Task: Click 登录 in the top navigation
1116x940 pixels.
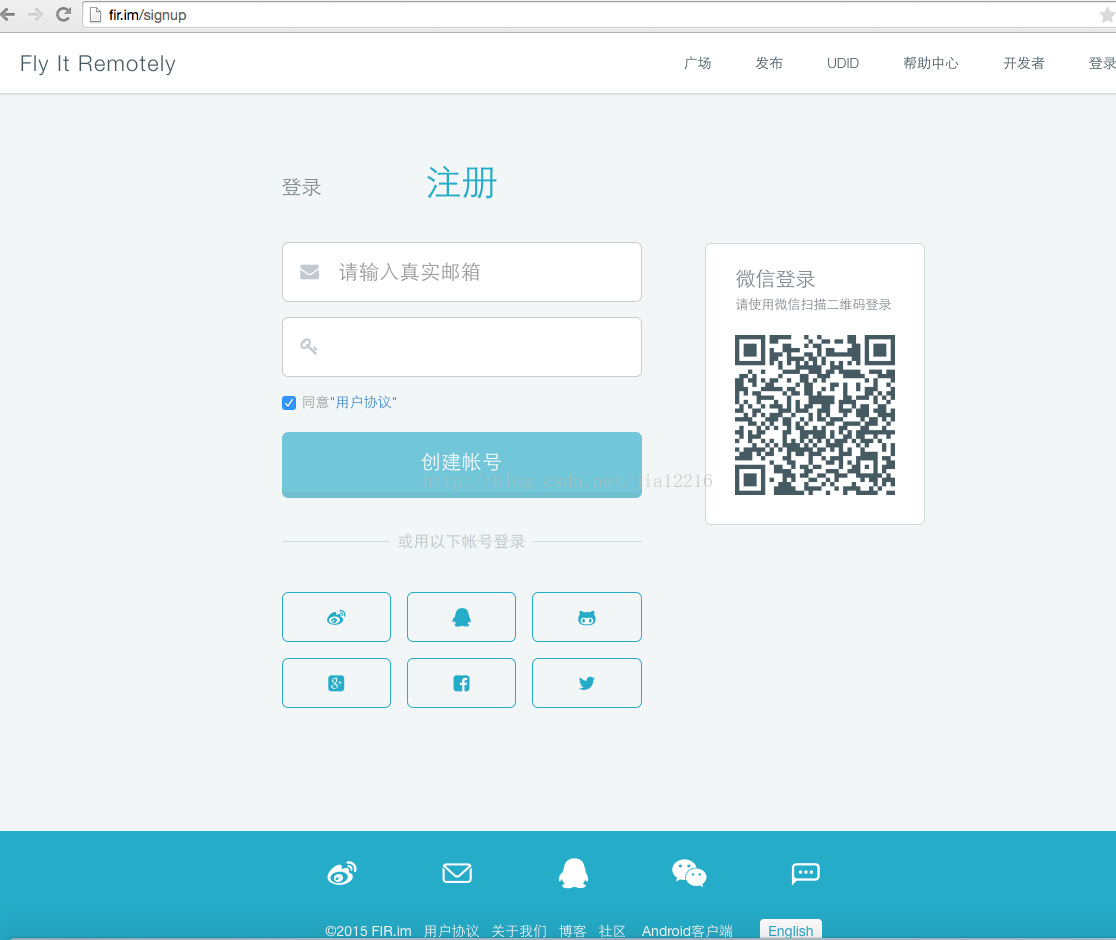Action: [x=1102, y=63]
